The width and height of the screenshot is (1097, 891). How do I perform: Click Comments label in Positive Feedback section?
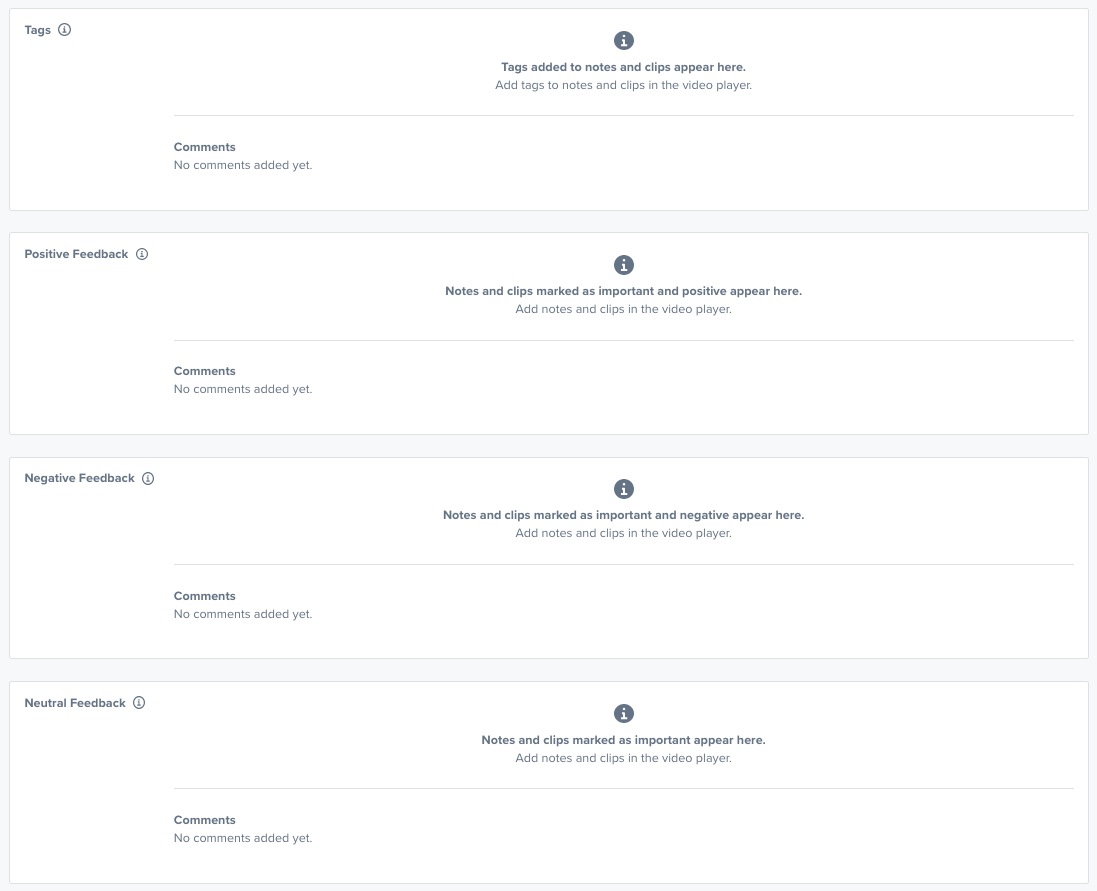coord(204,371)
